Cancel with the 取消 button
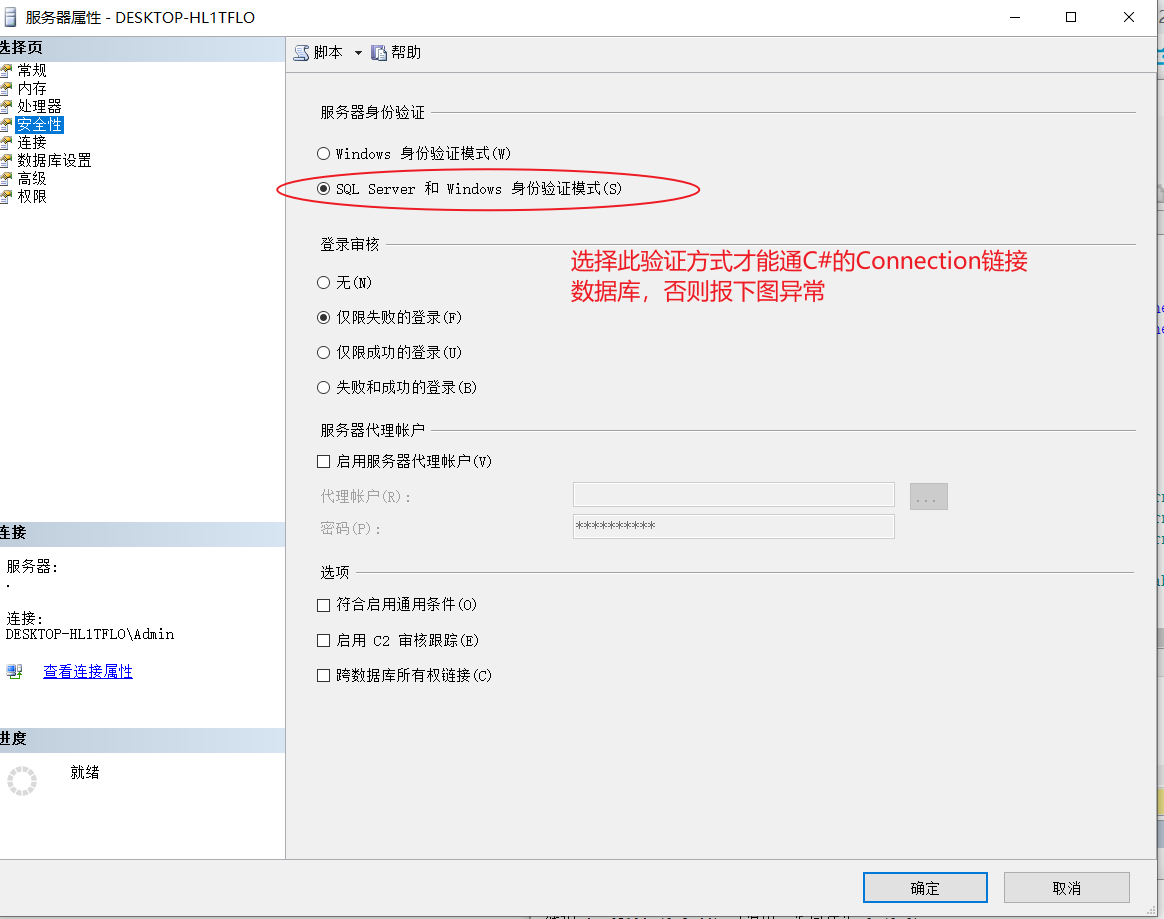1164x919 pixels. pyautogui.click(x=1067, y=888)
